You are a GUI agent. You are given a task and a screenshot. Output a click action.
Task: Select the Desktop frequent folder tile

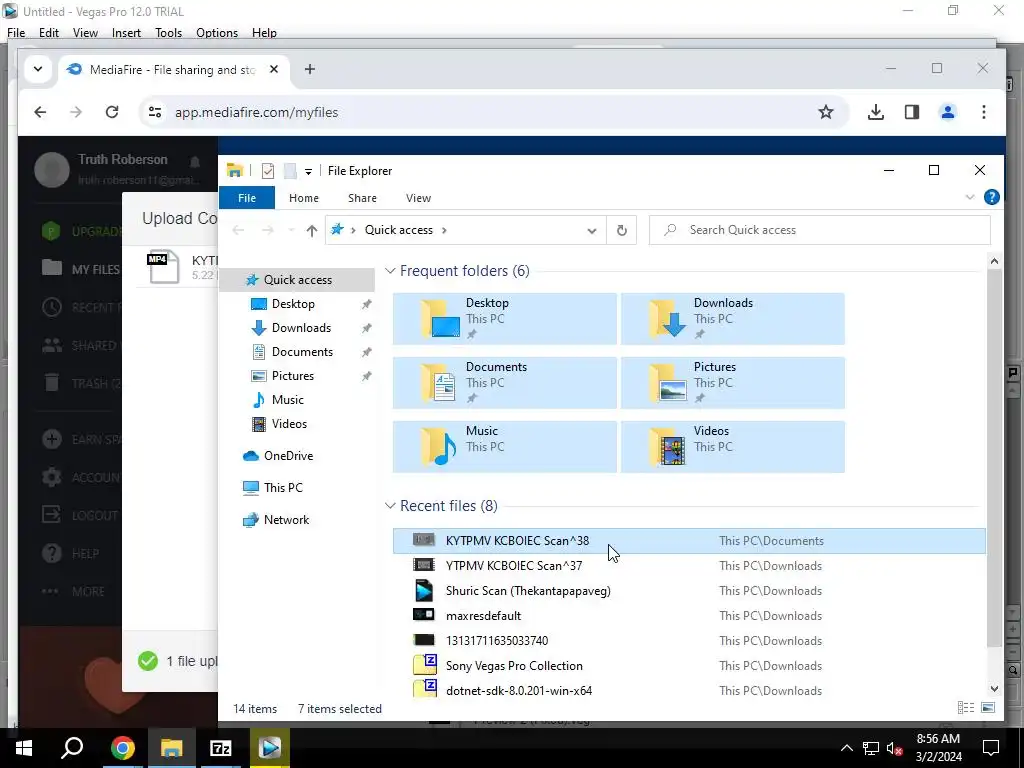pyautogui.click(x=505, y=319)
